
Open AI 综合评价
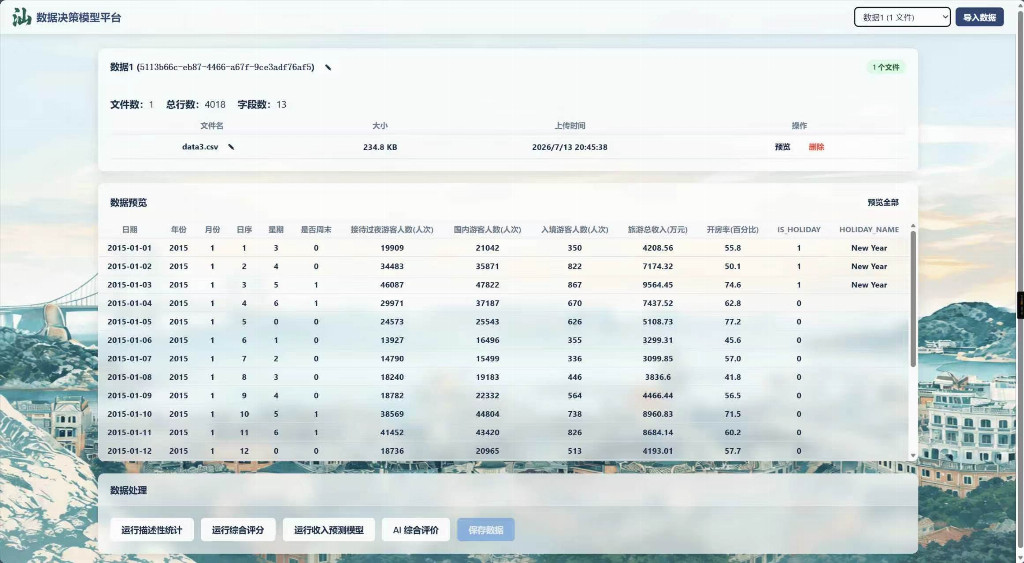click(415, 530)
